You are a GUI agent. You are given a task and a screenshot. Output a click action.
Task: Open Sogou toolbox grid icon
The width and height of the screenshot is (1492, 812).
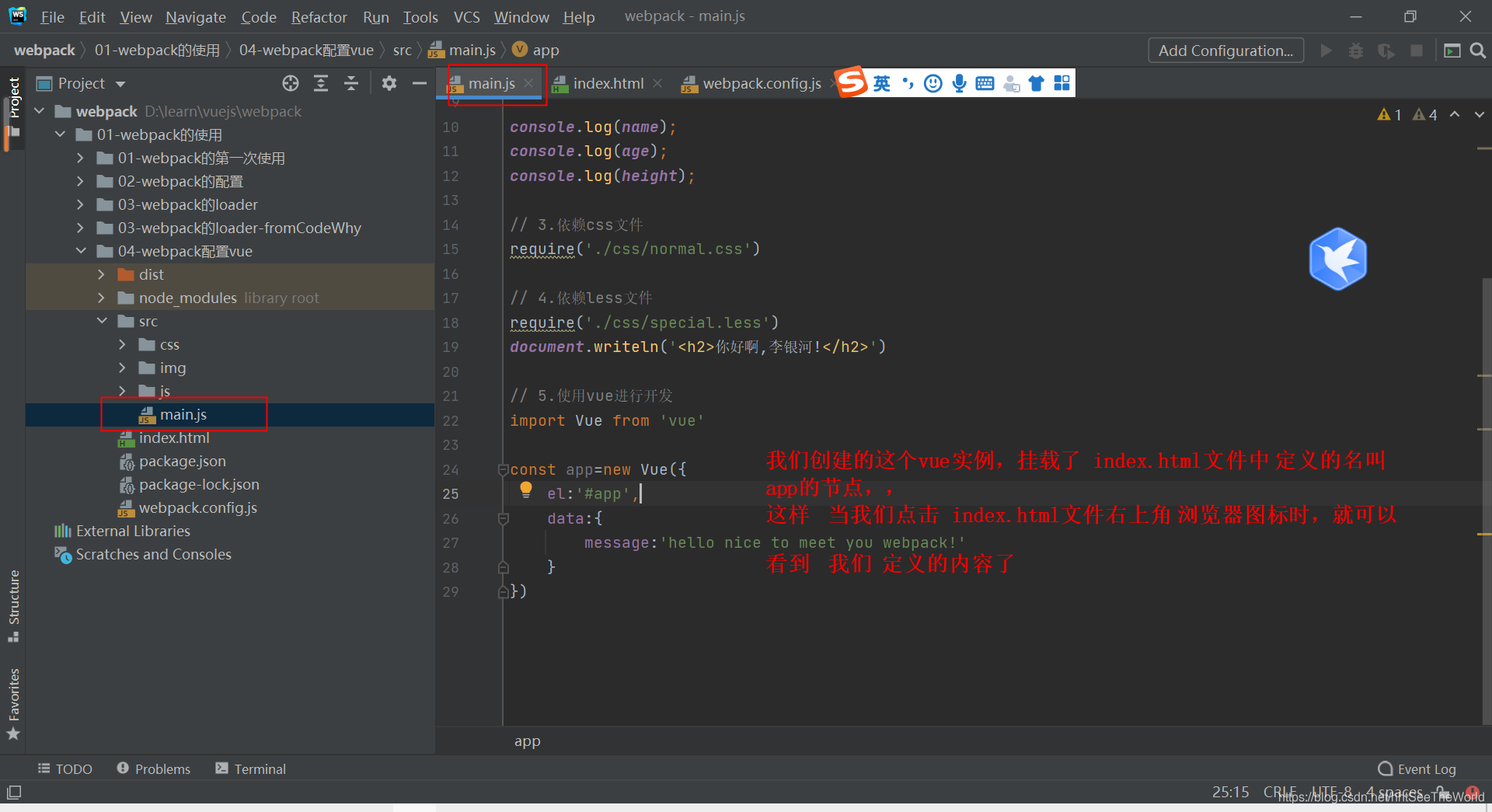(x=1062, y=83)
